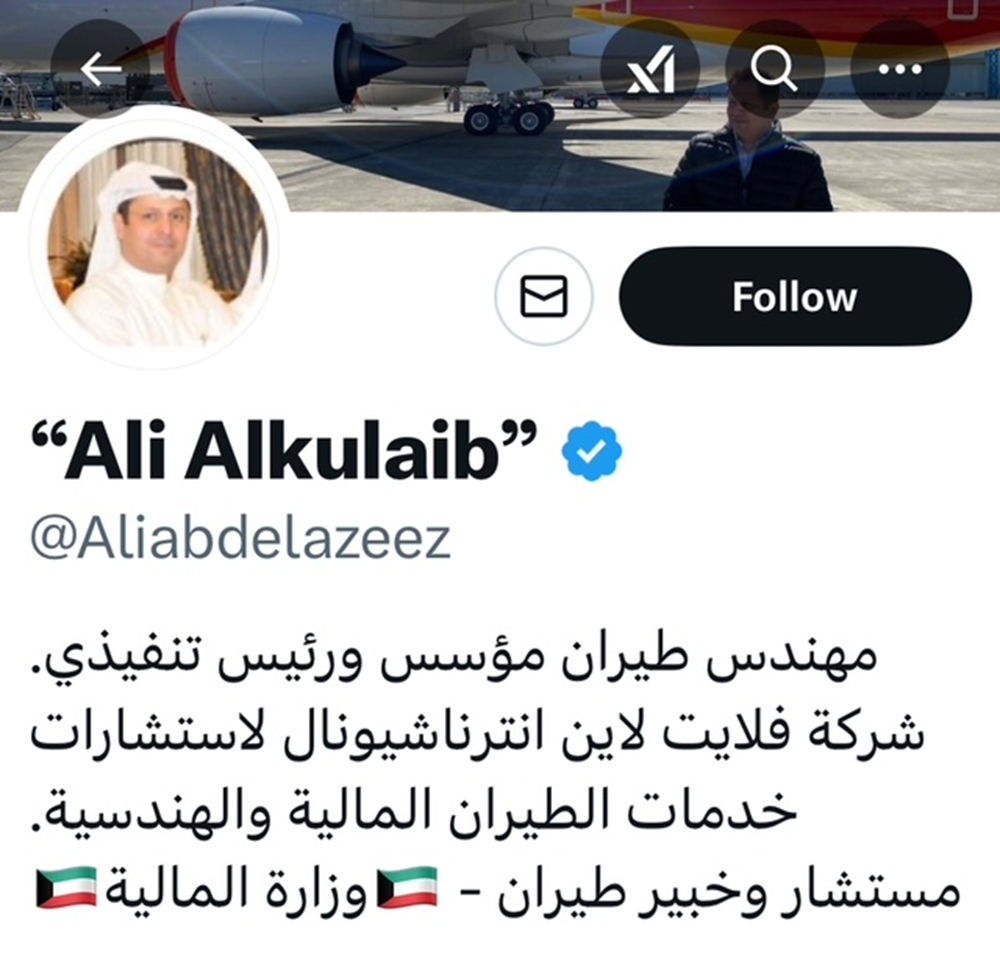This screenshot has height=959, width=1000.
Task: Click bio line "خدمات الطيران المالية والهندسية"
Action: pos(415,811)
